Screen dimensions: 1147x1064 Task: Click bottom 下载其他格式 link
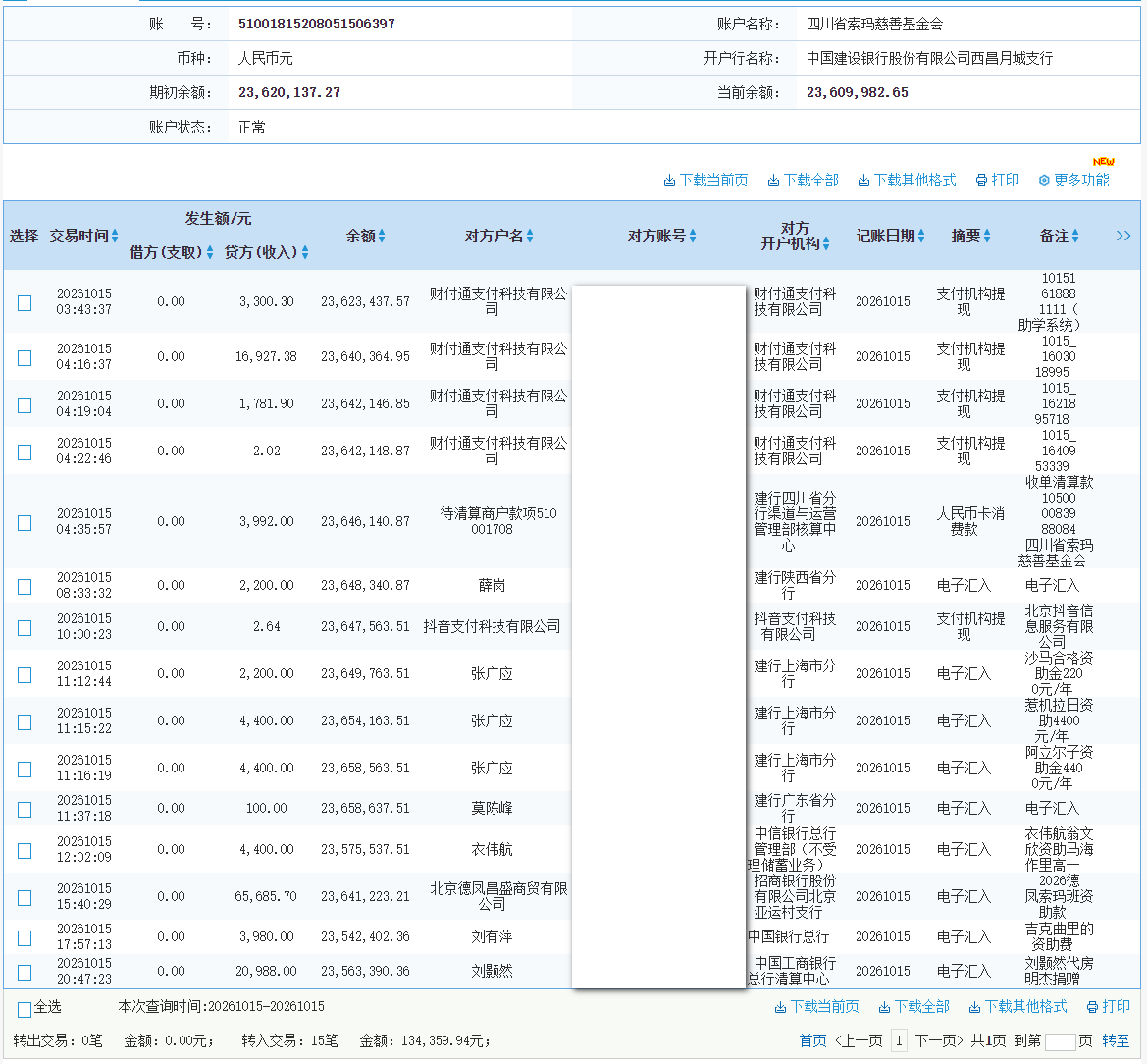point(1018,1007)
